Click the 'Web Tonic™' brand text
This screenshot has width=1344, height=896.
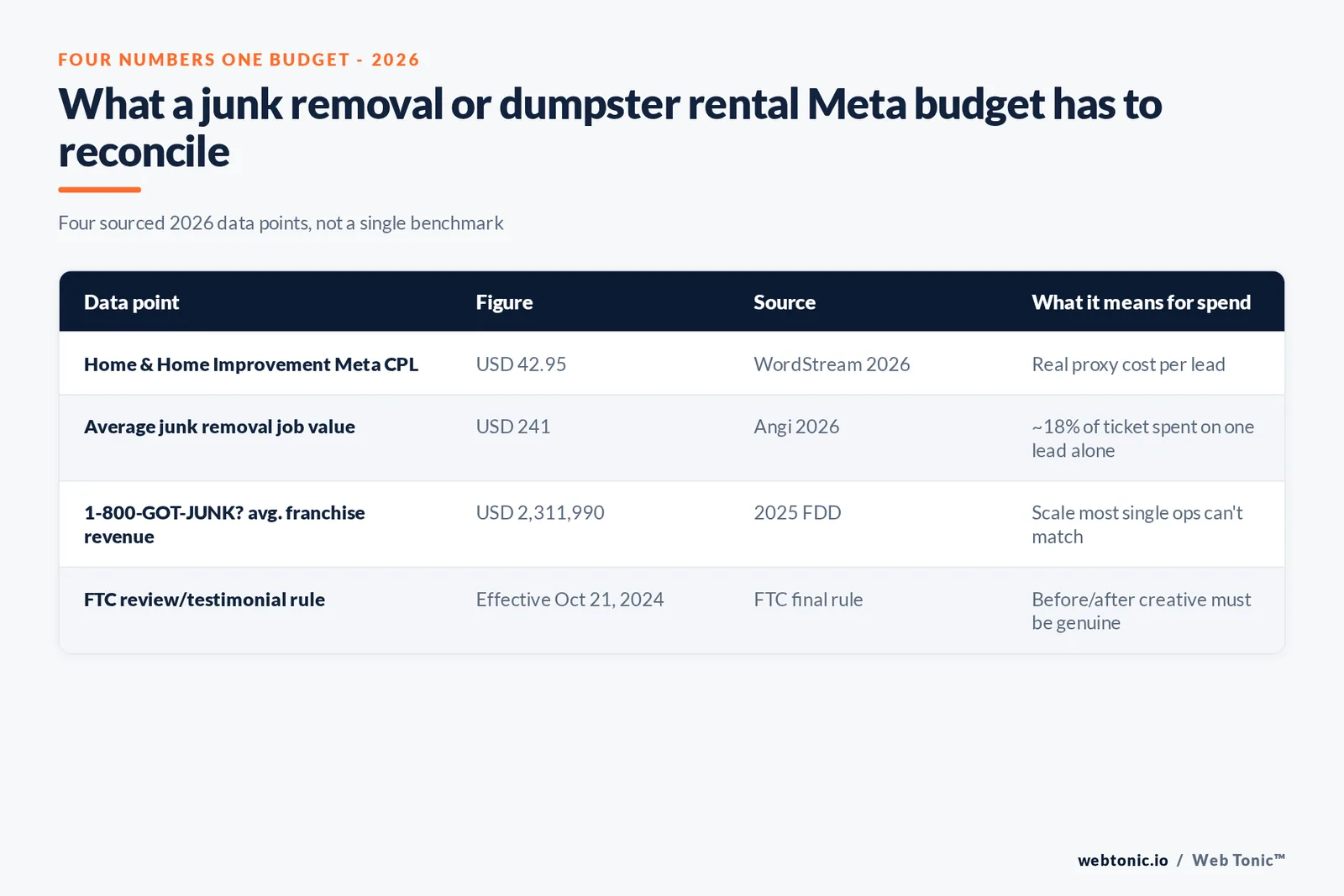[x=1238, y=861]
